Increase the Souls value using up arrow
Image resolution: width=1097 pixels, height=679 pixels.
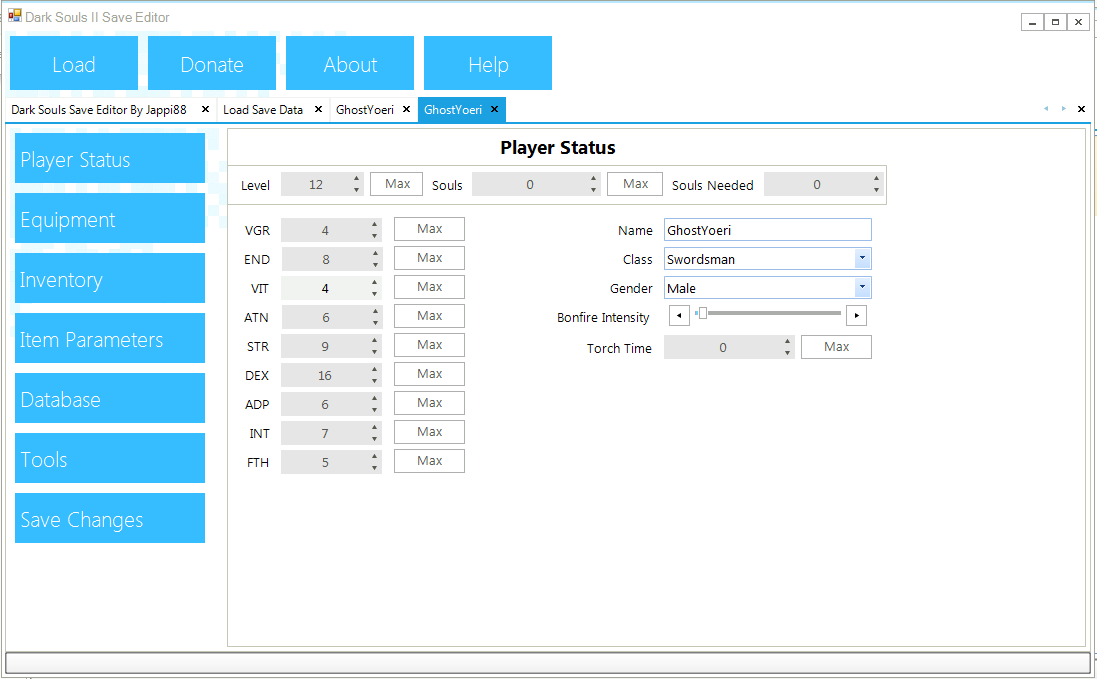click(593, 178)
